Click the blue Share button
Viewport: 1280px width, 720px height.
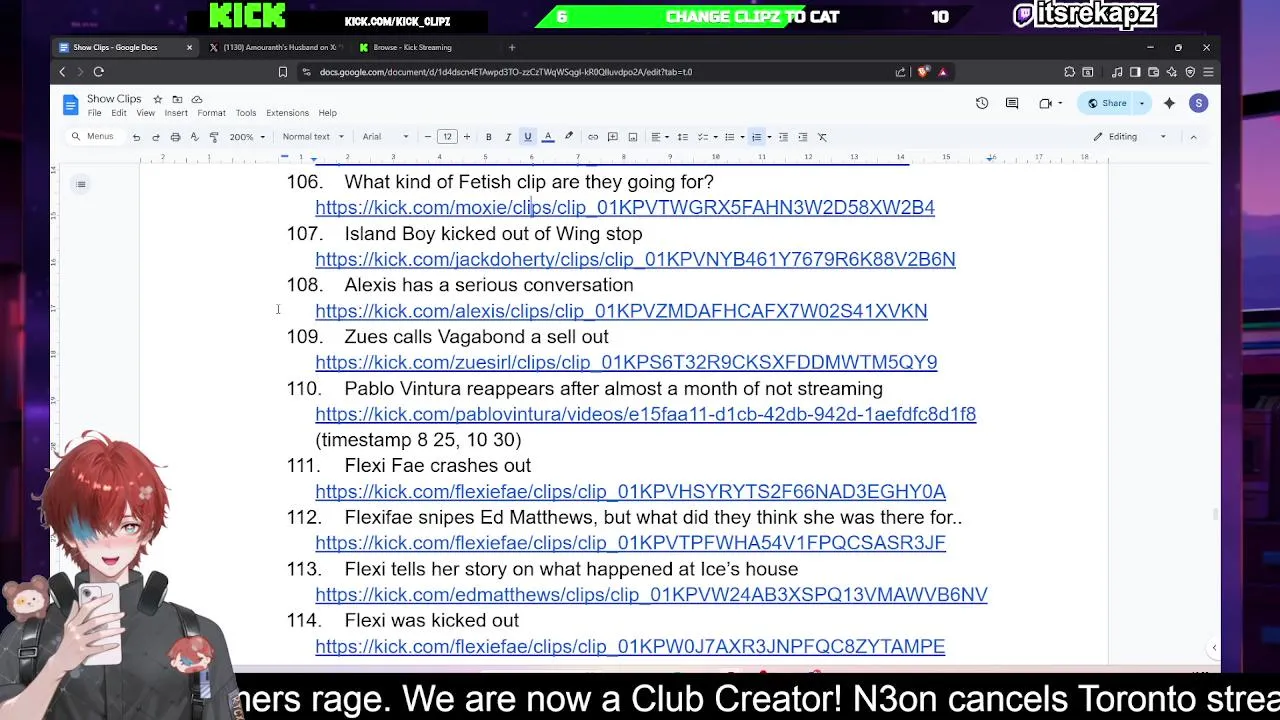click(1107, 103)
